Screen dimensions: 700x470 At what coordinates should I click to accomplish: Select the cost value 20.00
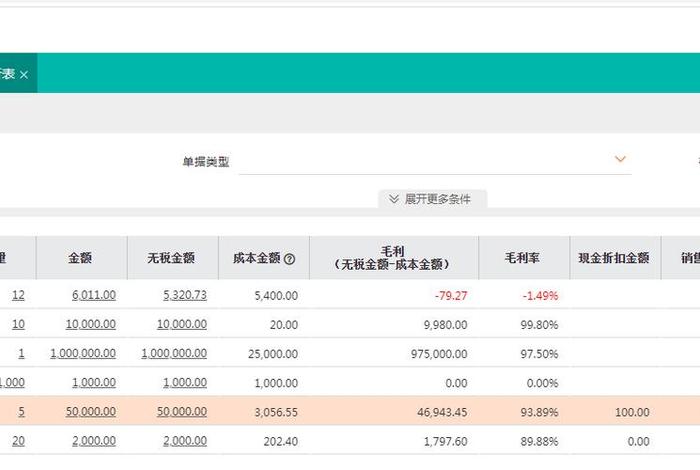click(x=283, y=324)
